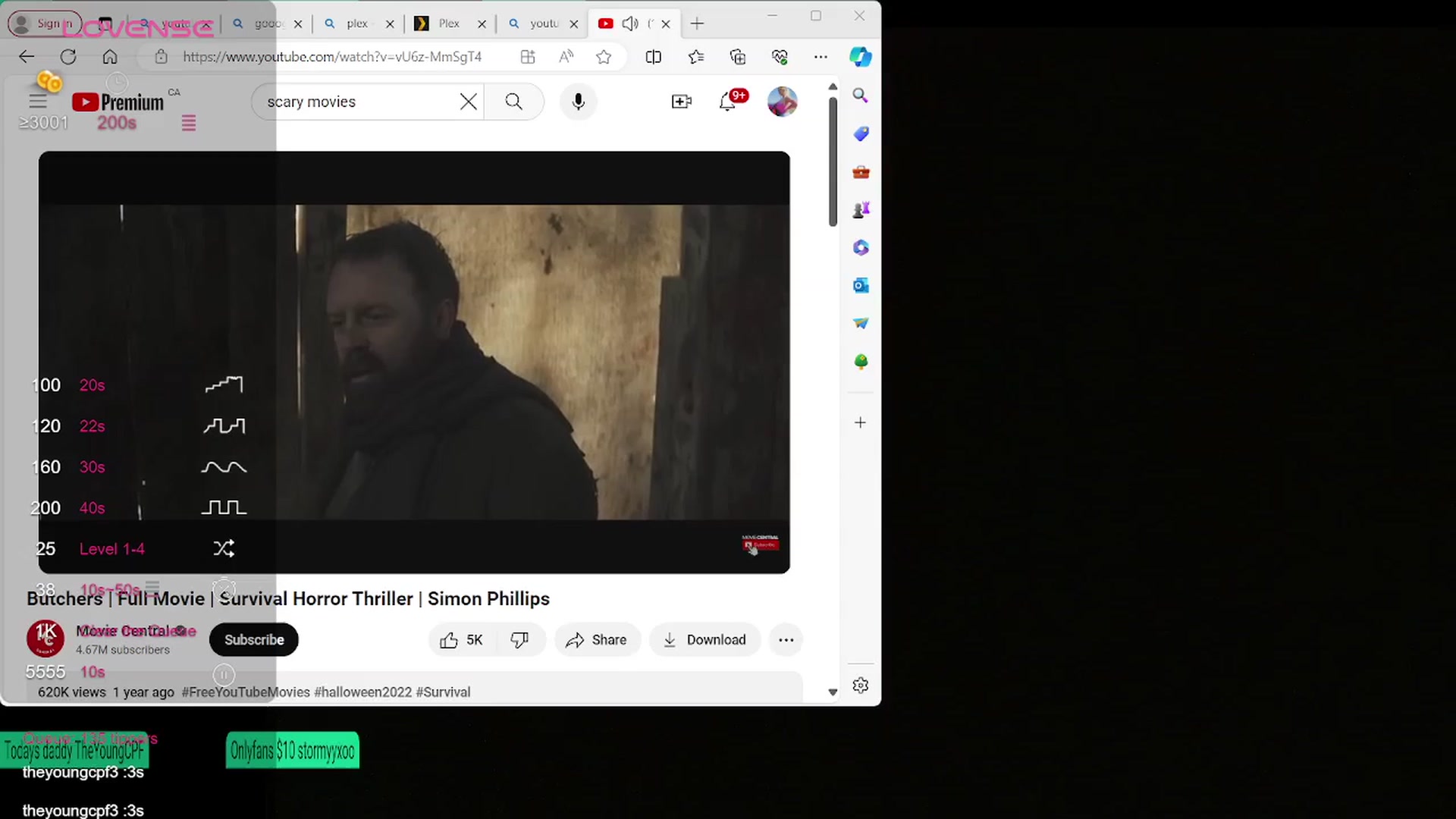This screenshot has height=819, width=1456.
Task: Open Games chess icon in Edge sidebar
Action: pos(860,210)
